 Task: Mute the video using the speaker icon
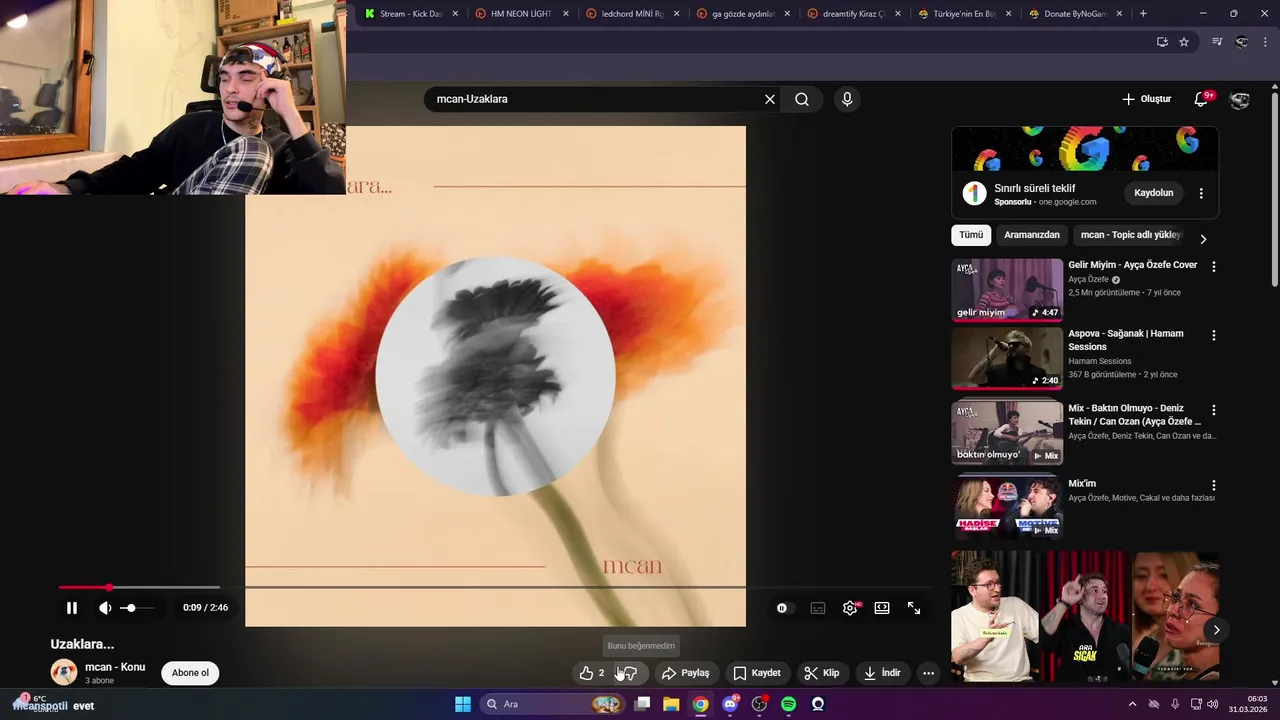click(105, 608)
